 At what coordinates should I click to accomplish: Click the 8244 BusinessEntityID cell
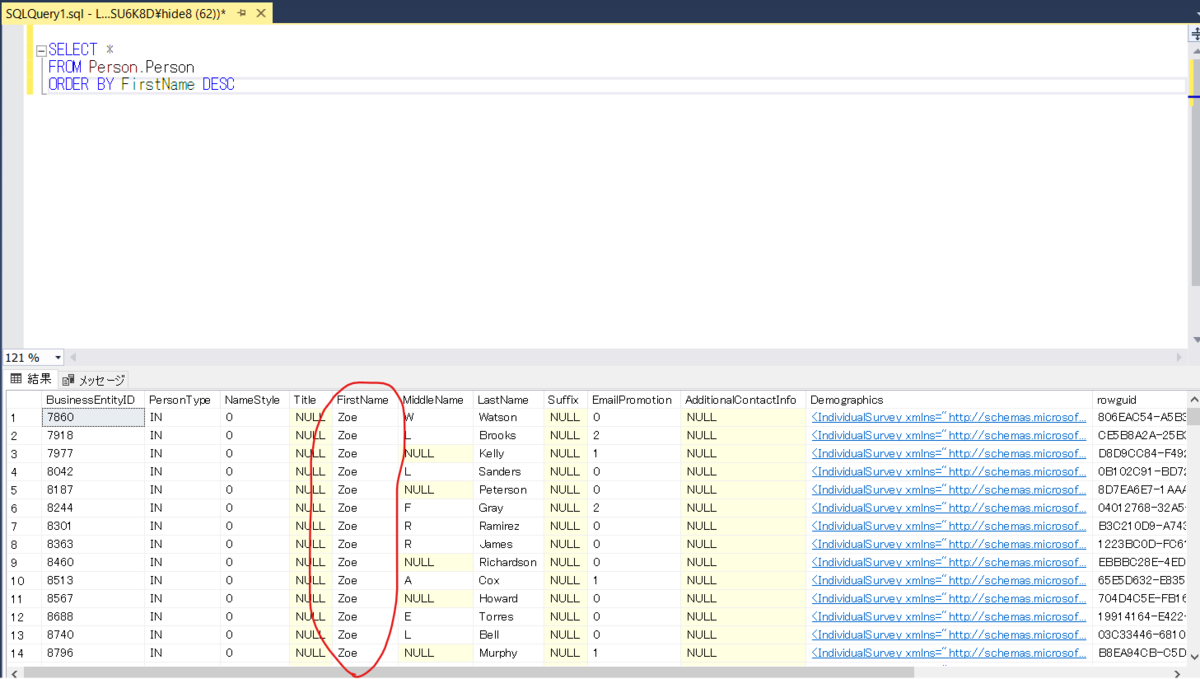[x=93, y=508]
